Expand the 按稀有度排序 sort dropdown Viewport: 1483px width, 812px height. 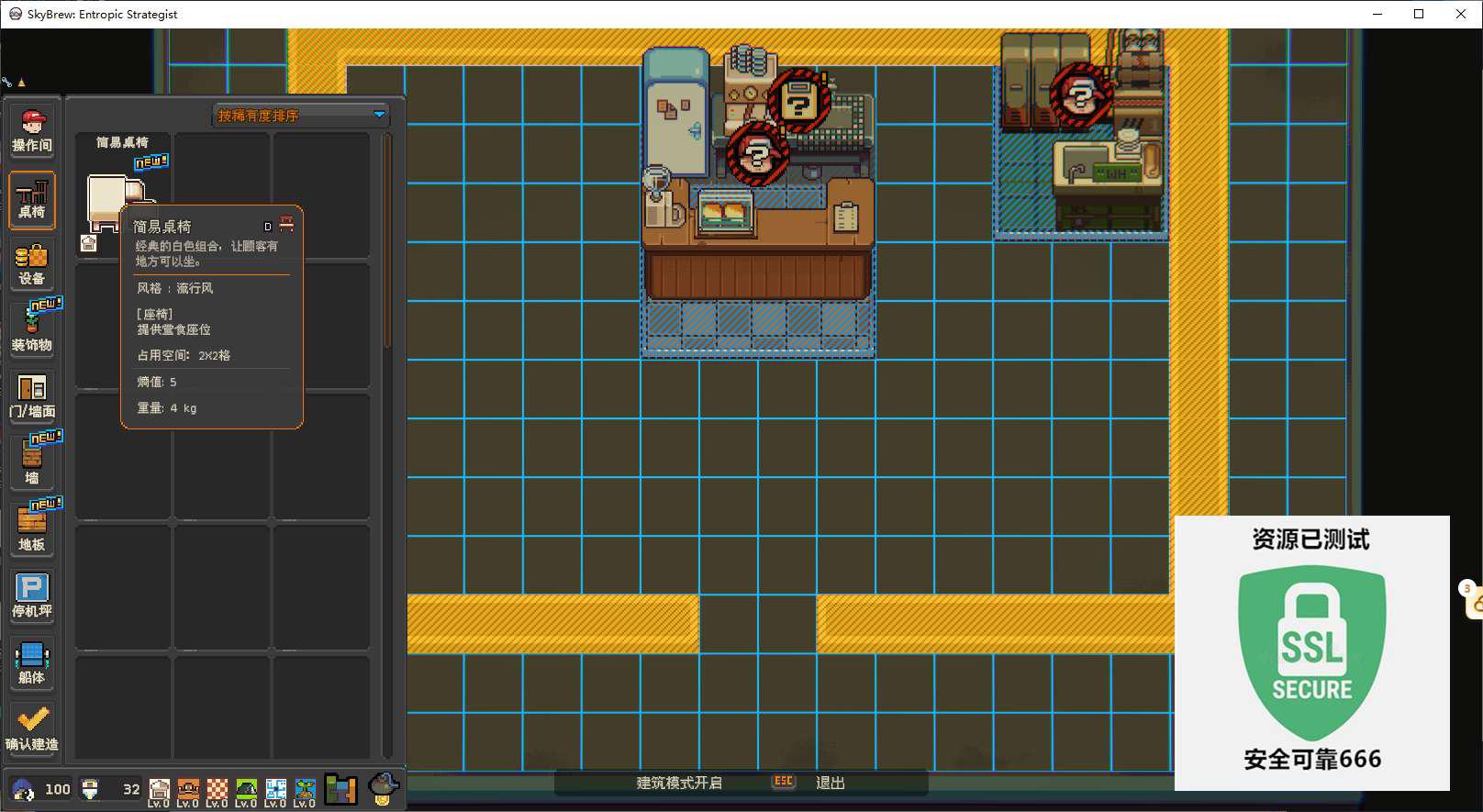tap(301, 116)
